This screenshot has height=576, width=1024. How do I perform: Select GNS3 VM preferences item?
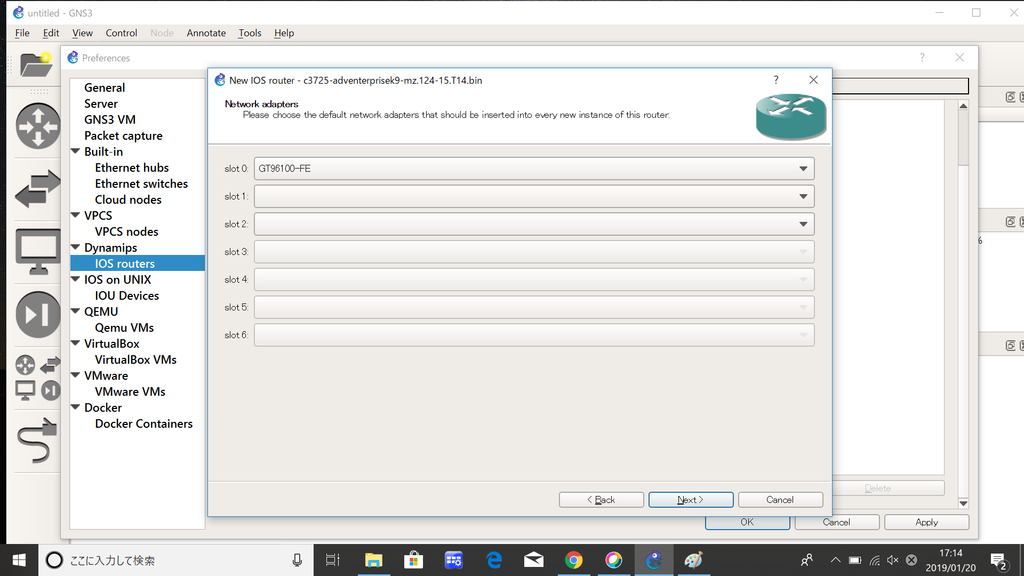tap(110, 120)
